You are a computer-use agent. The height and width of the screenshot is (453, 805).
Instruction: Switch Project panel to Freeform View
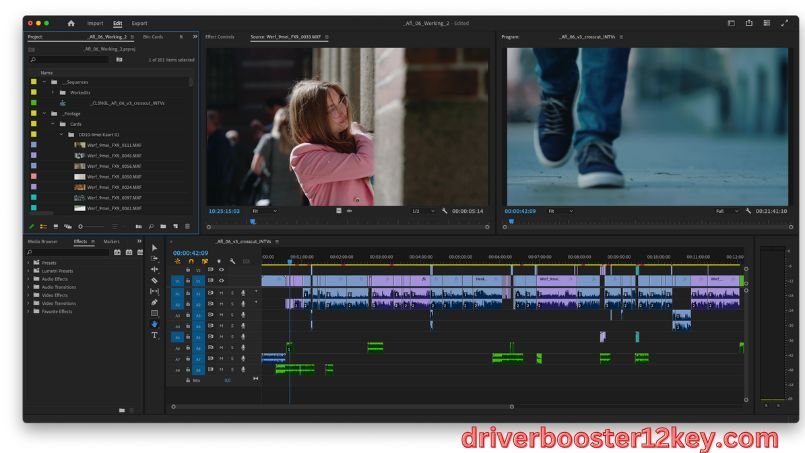click(x=68, y=226)
